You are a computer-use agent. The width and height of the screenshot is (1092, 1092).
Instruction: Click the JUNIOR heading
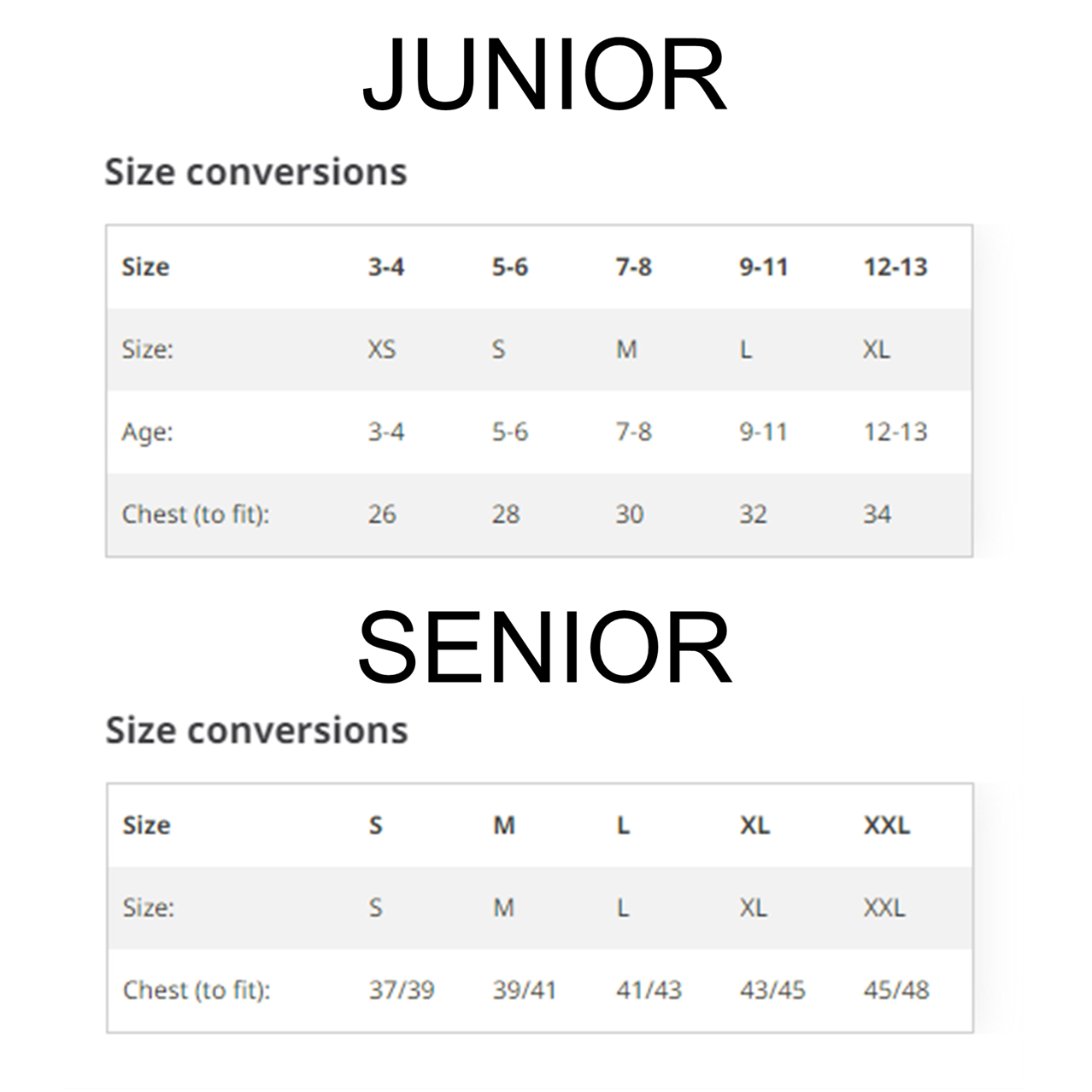click(544, 76)
